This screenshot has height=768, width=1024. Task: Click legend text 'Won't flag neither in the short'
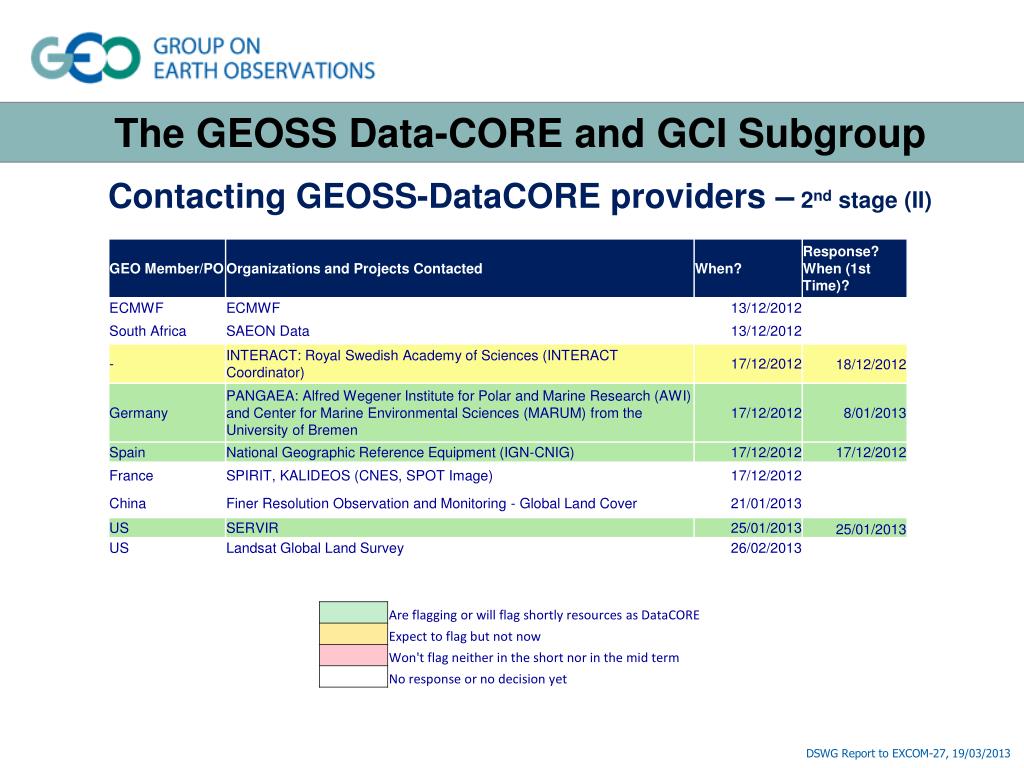coord(534,658)
